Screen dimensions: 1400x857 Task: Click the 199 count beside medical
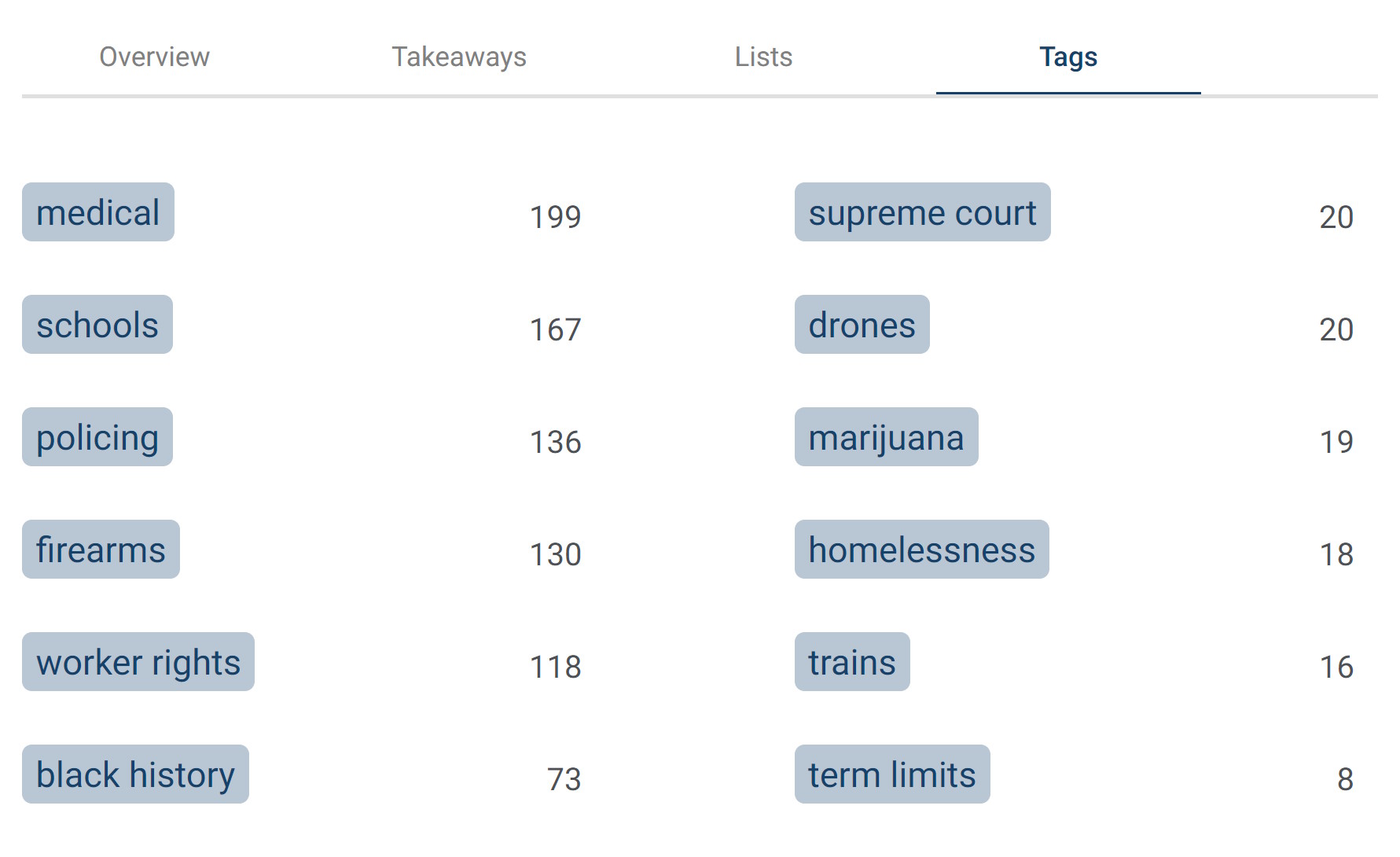coord(555,218)
